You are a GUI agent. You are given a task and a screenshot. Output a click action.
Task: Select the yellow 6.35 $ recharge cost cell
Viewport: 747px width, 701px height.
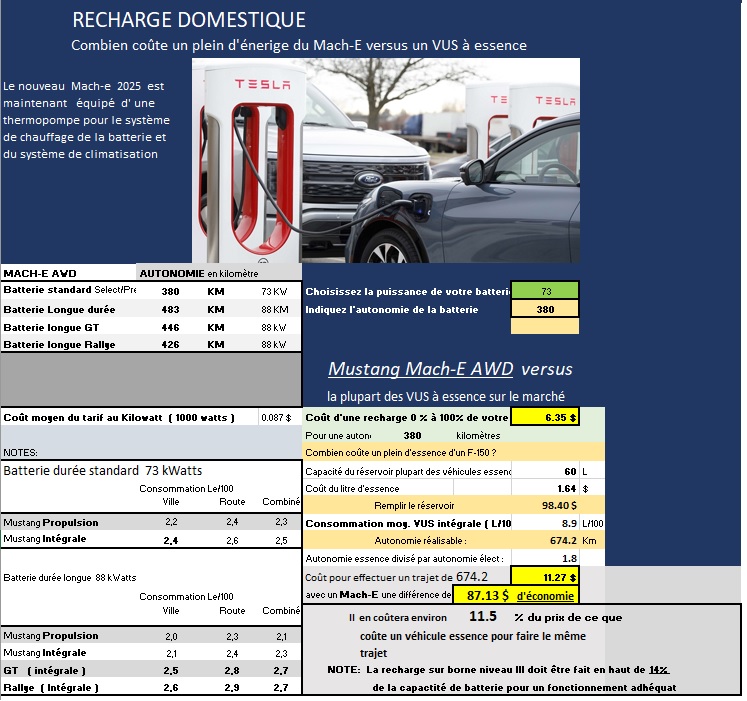point(544,418)
